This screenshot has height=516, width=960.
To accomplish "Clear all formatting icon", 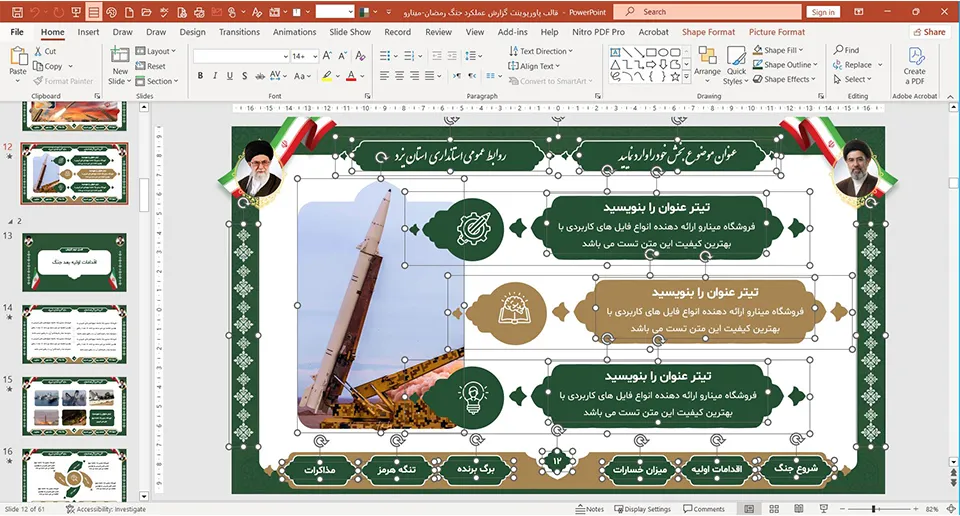I will click(x=361, y=56).
